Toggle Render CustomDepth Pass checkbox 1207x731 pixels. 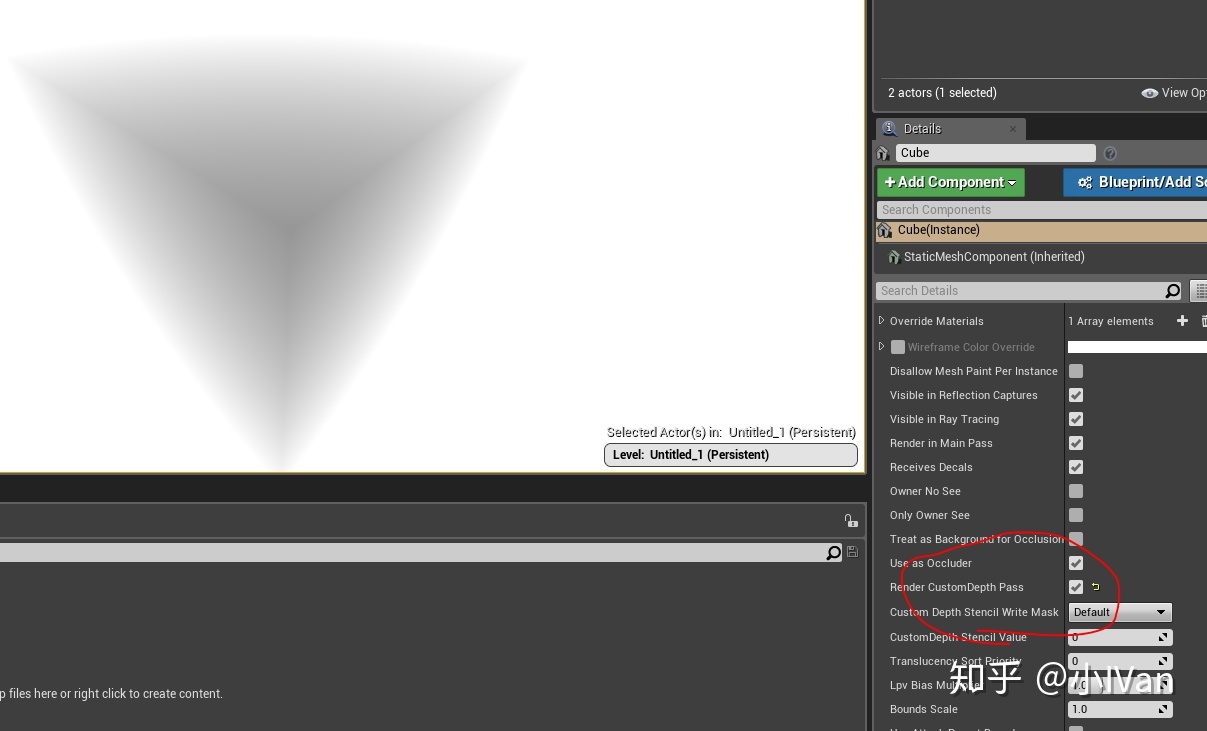1076,587
